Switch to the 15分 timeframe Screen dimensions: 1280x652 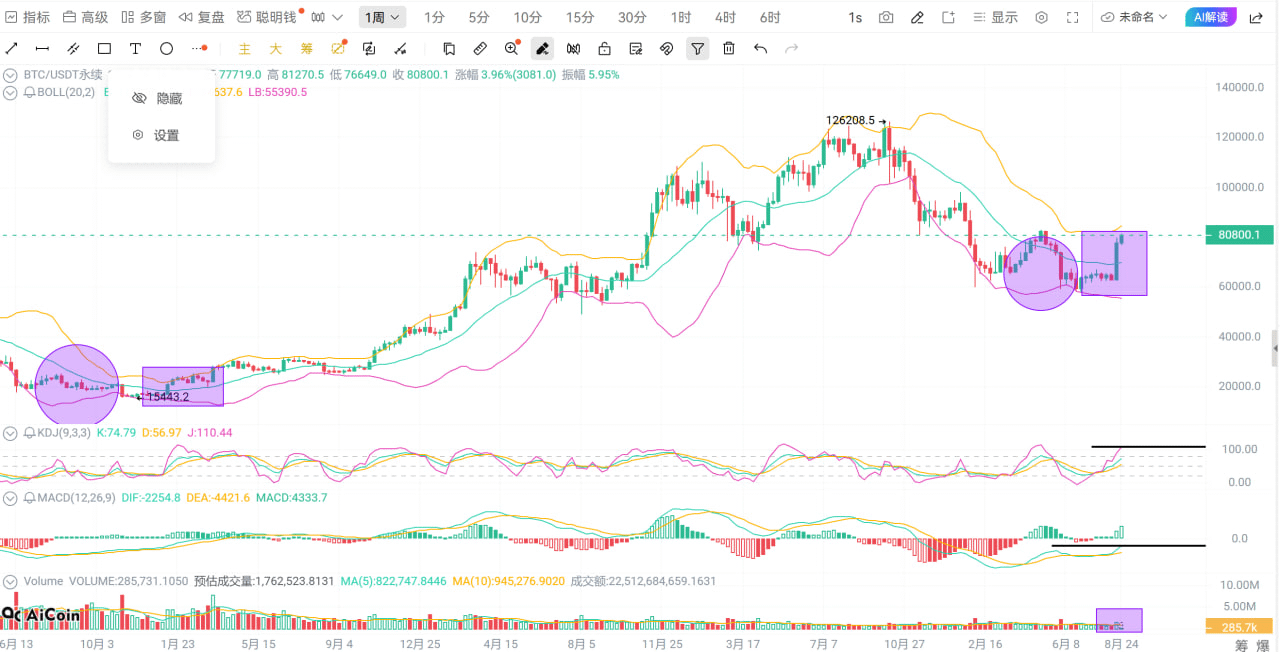[579, 17]
